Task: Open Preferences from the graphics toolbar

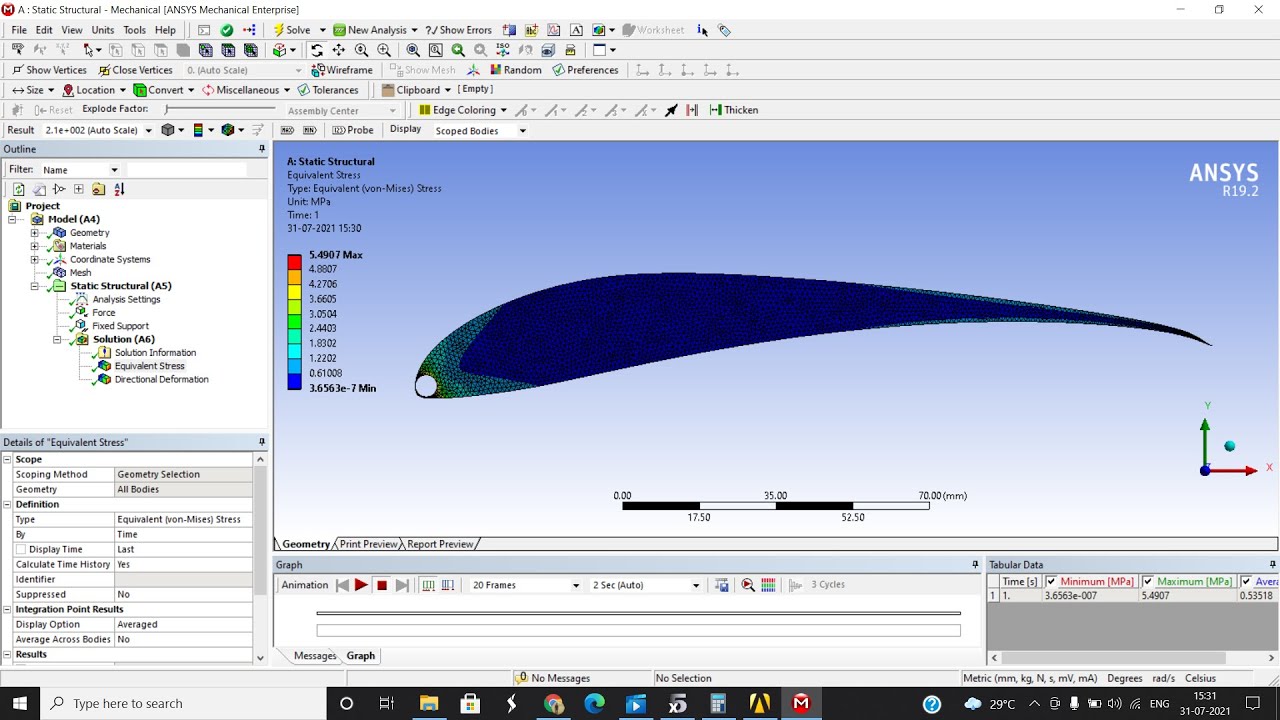Action: 585,70
